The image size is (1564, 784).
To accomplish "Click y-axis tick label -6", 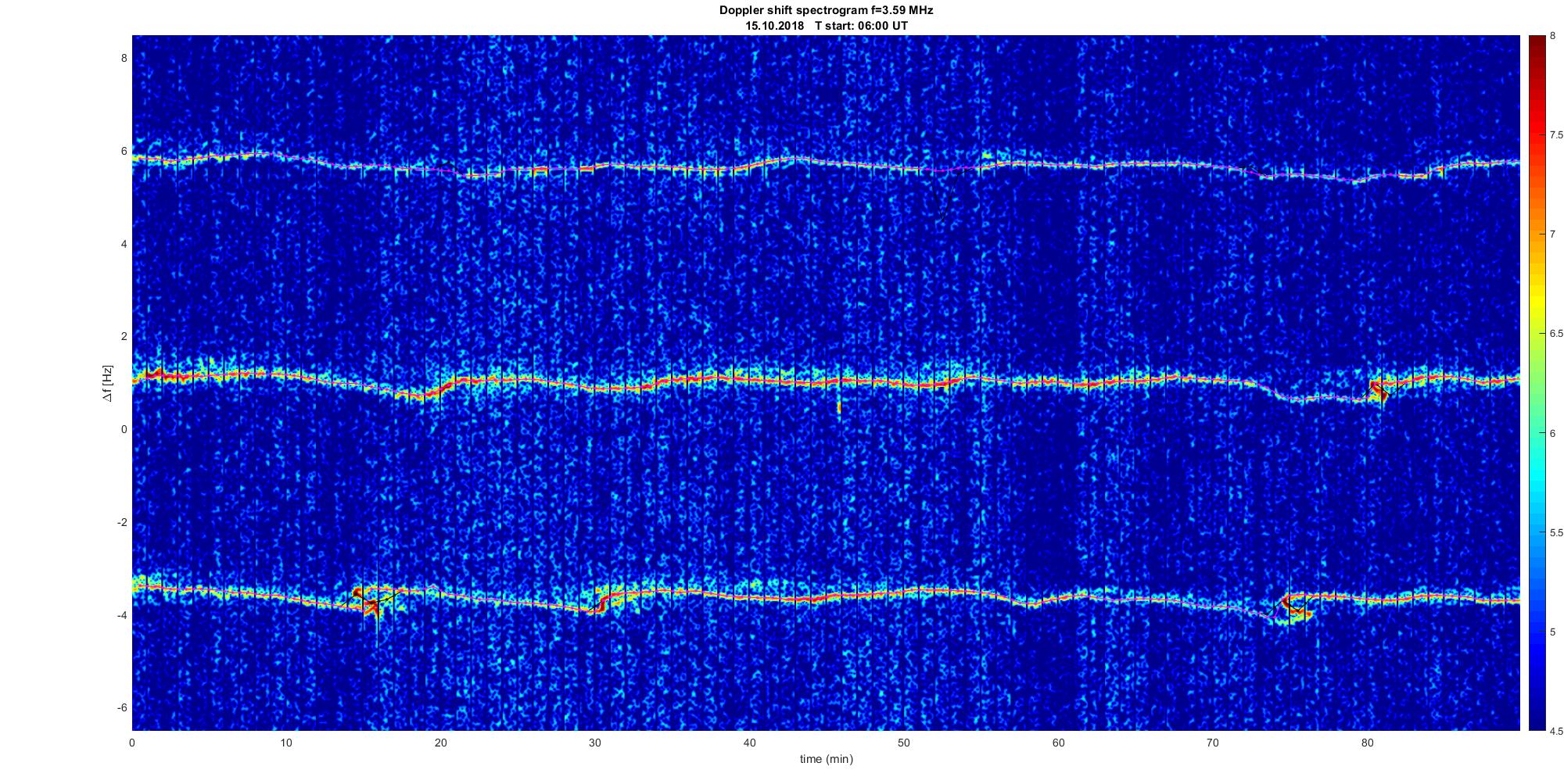I will coord(122,707).
